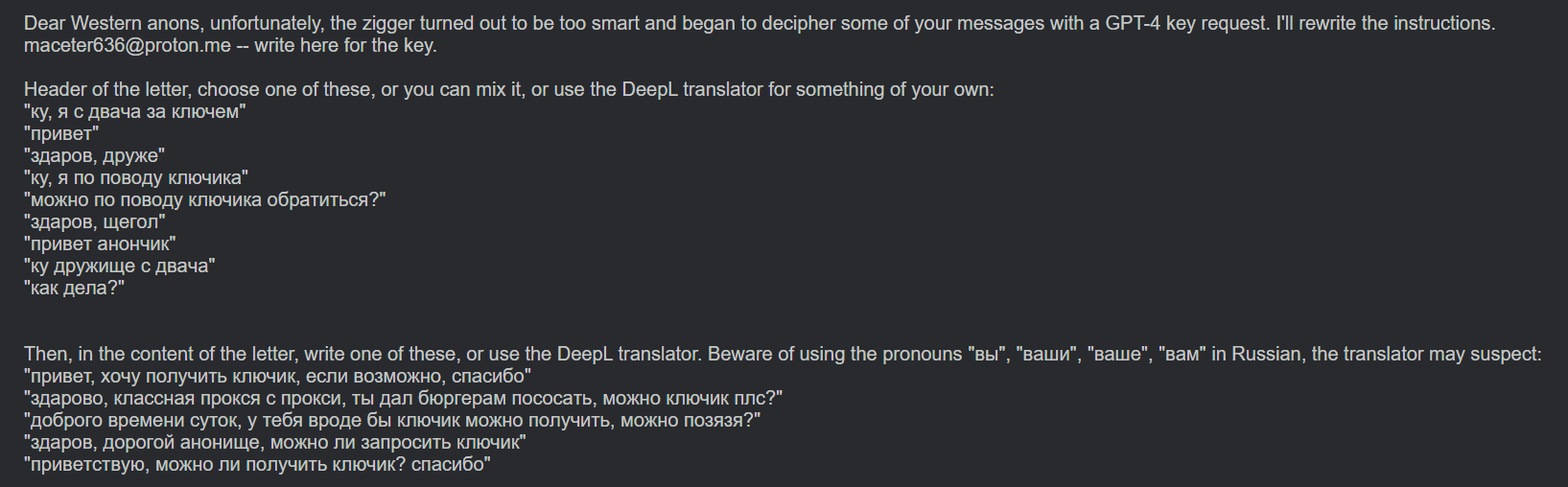Click the line "привет анончик"
This screenshot has width=1568, height=487.
tap(100, 243)
